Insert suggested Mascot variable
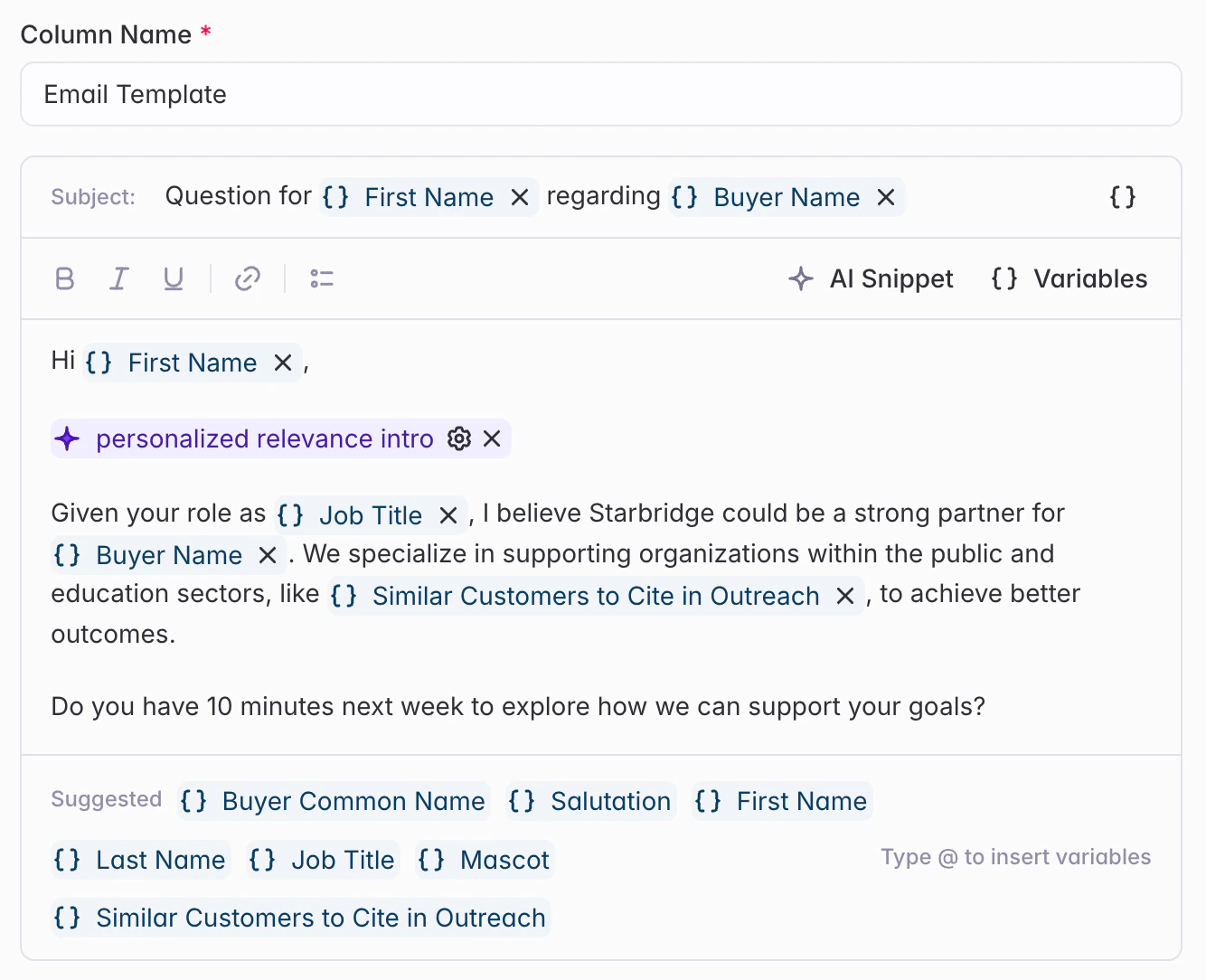1206x980 pixels. [x=484, y=860]
